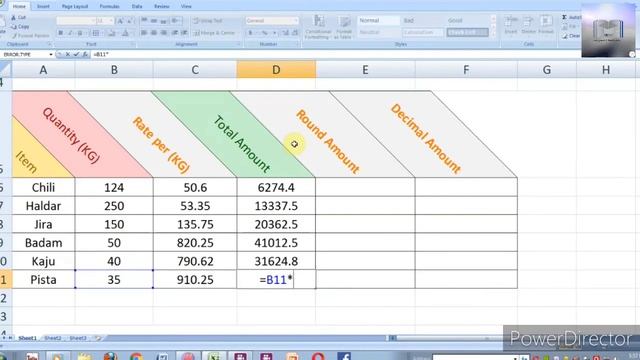
Task: Switch to the Insert ribbon tab
Action: click(43, 7)
